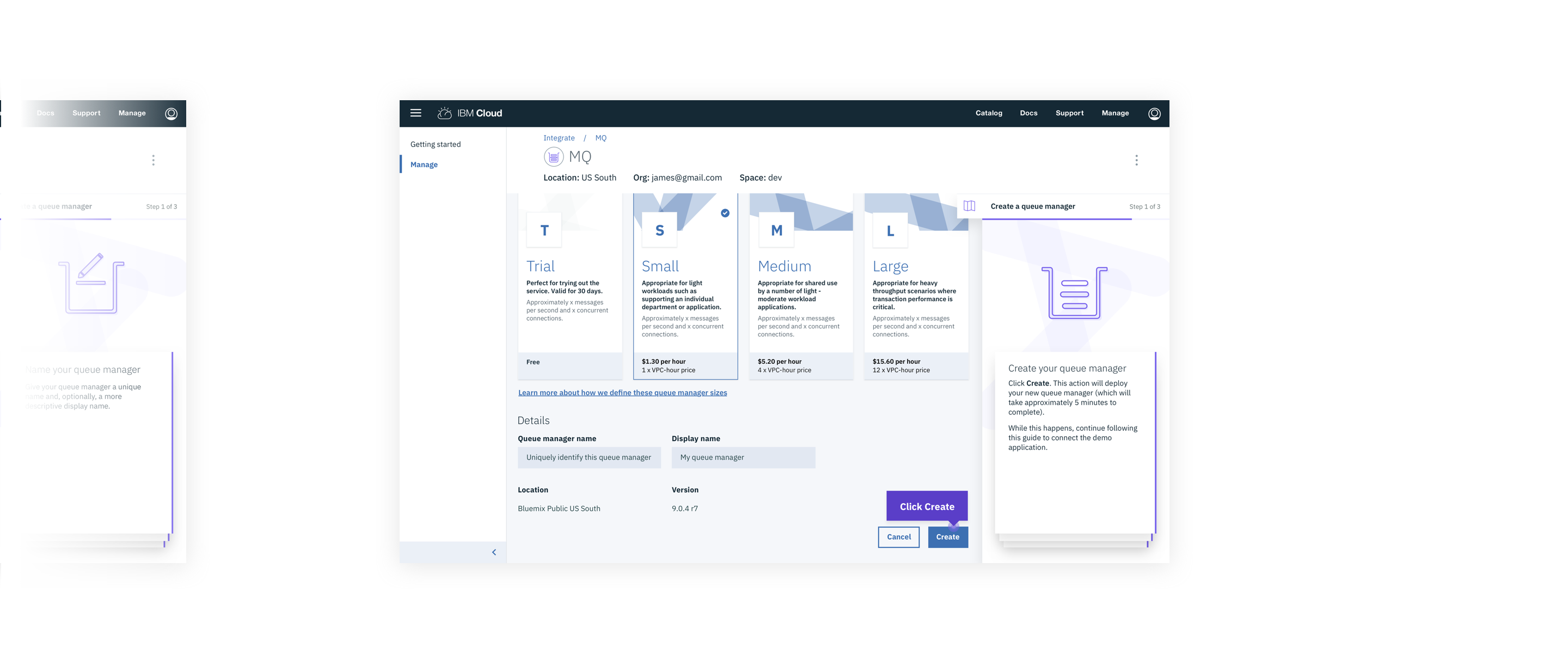Click the Cancel button
Screen dimensions: 1568x672
pos(898,537)
